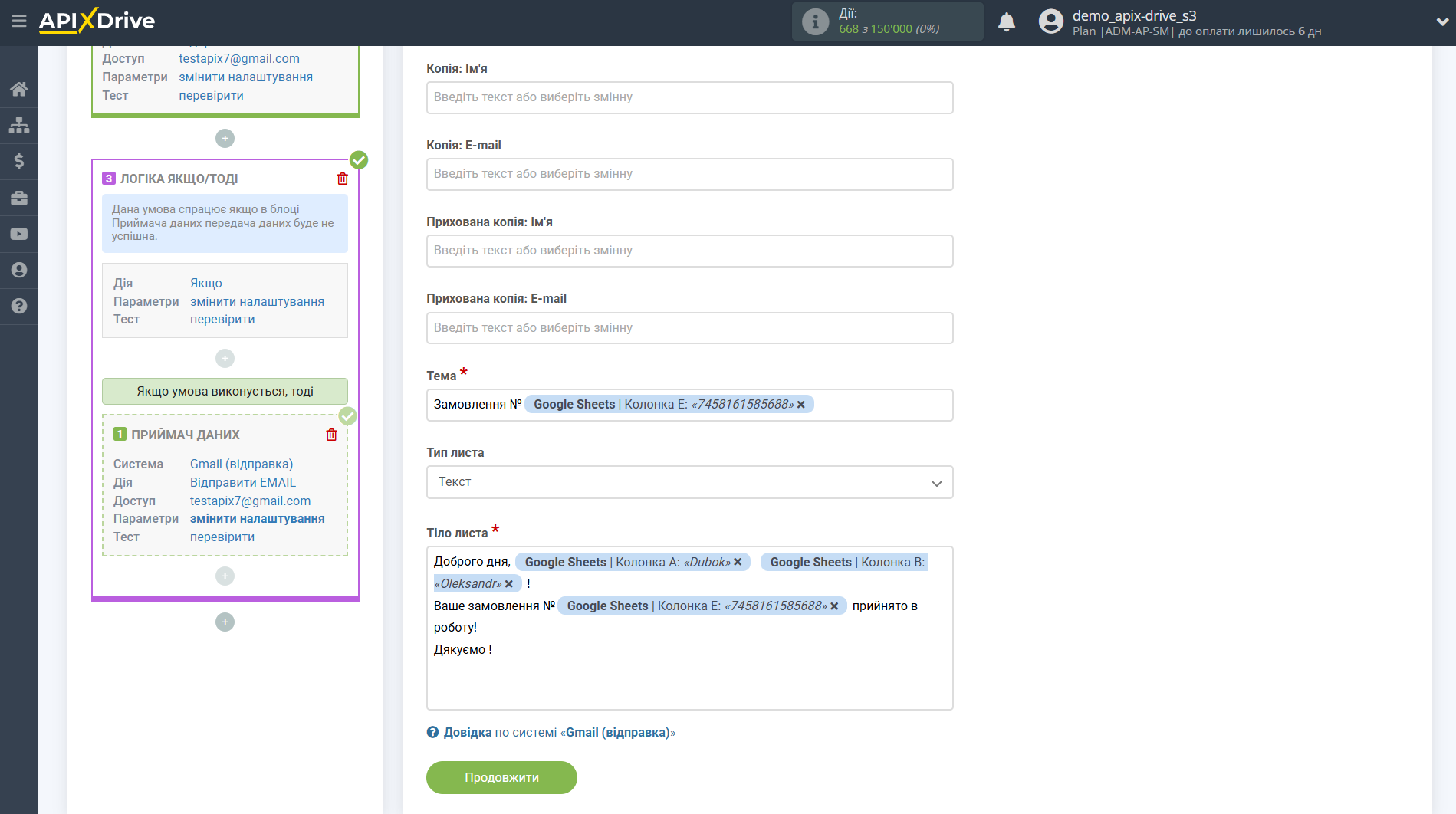This screenshot has width=1456, height=814.
Task: Remove Колонка E variable from letter body
Action: click(x=834, y=606)
